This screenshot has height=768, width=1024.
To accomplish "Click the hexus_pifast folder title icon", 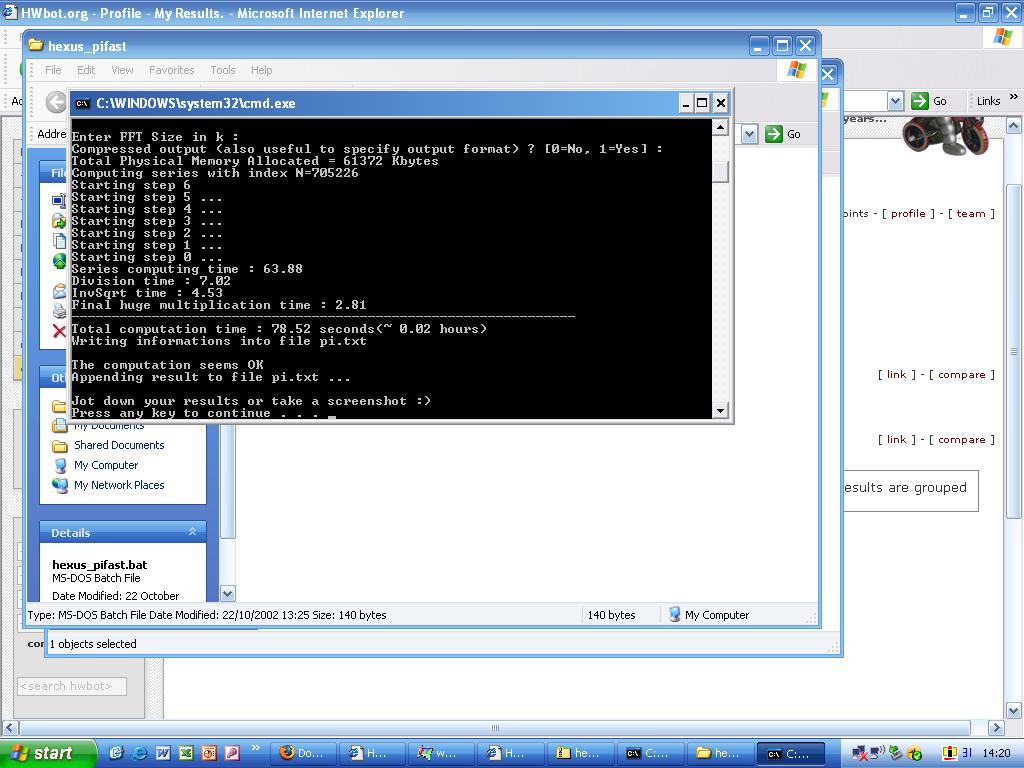I will click(36, 46).
